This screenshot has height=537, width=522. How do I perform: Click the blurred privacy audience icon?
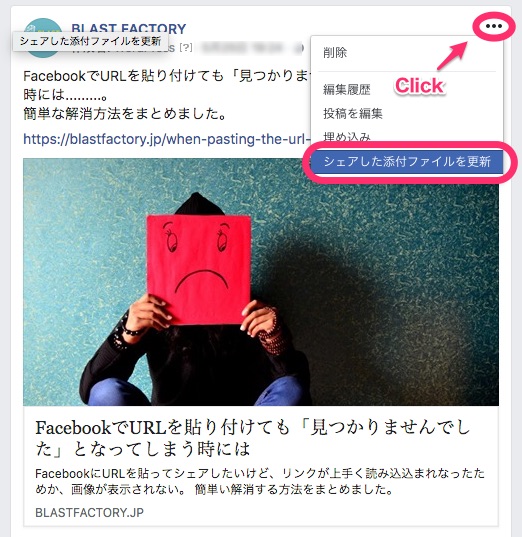[x=299, y=48]
